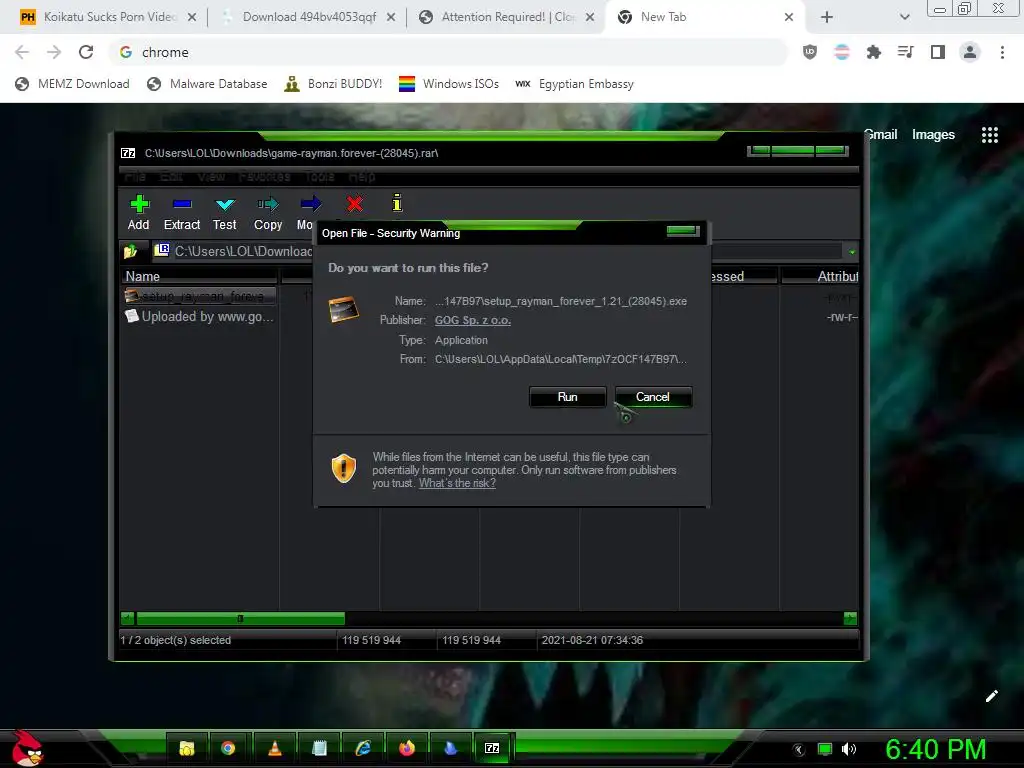The height and width of the screenshot is (768, 1024).
Task: Open the Bonzi BUDDY! bookmark
Action: point(333,84)
